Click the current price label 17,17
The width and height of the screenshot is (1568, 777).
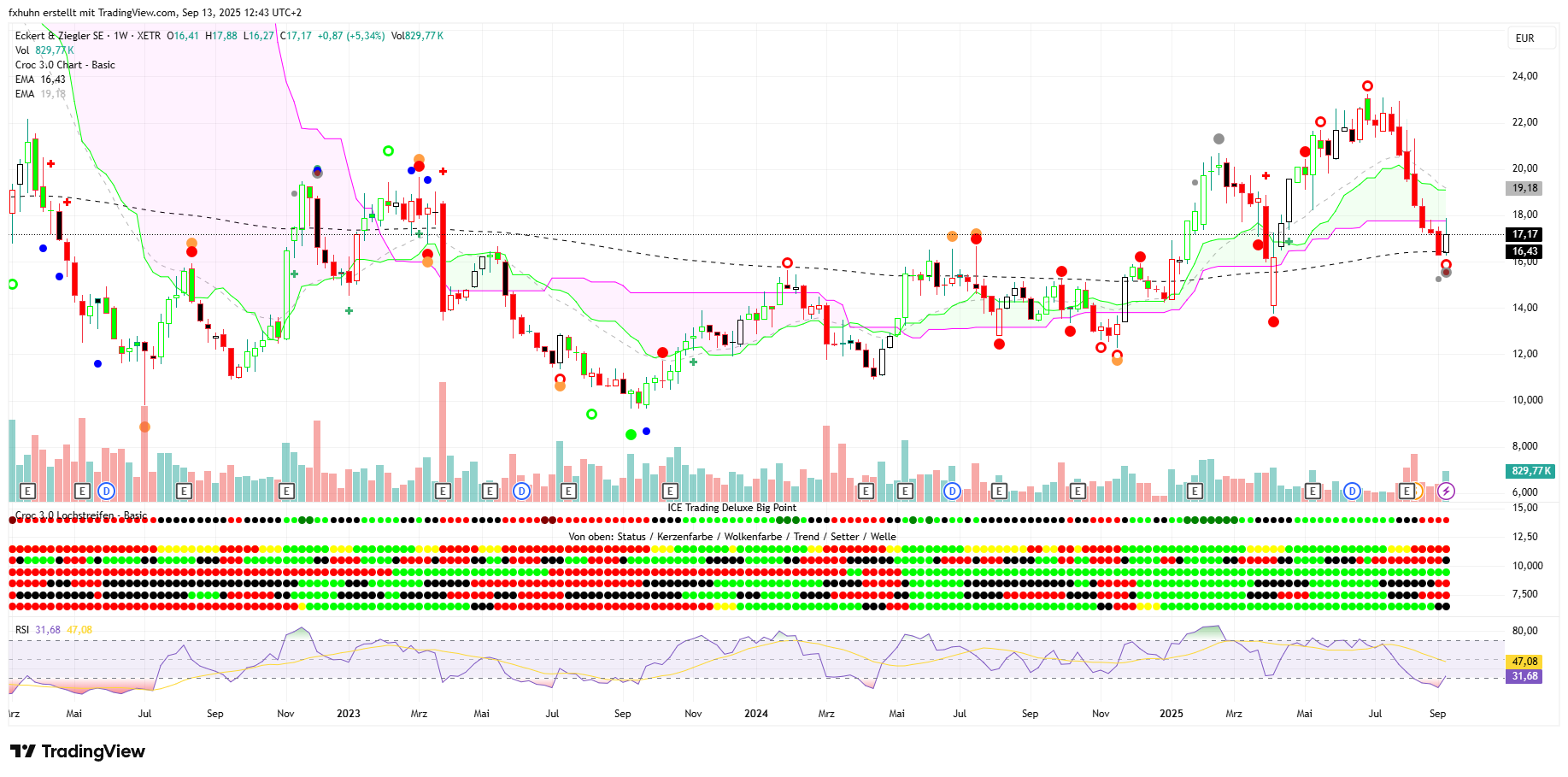click(1524, 234)
